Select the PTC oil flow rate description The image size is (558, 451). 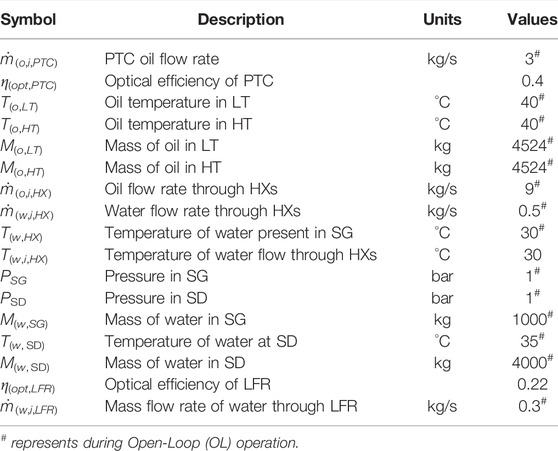pos(162,59)
